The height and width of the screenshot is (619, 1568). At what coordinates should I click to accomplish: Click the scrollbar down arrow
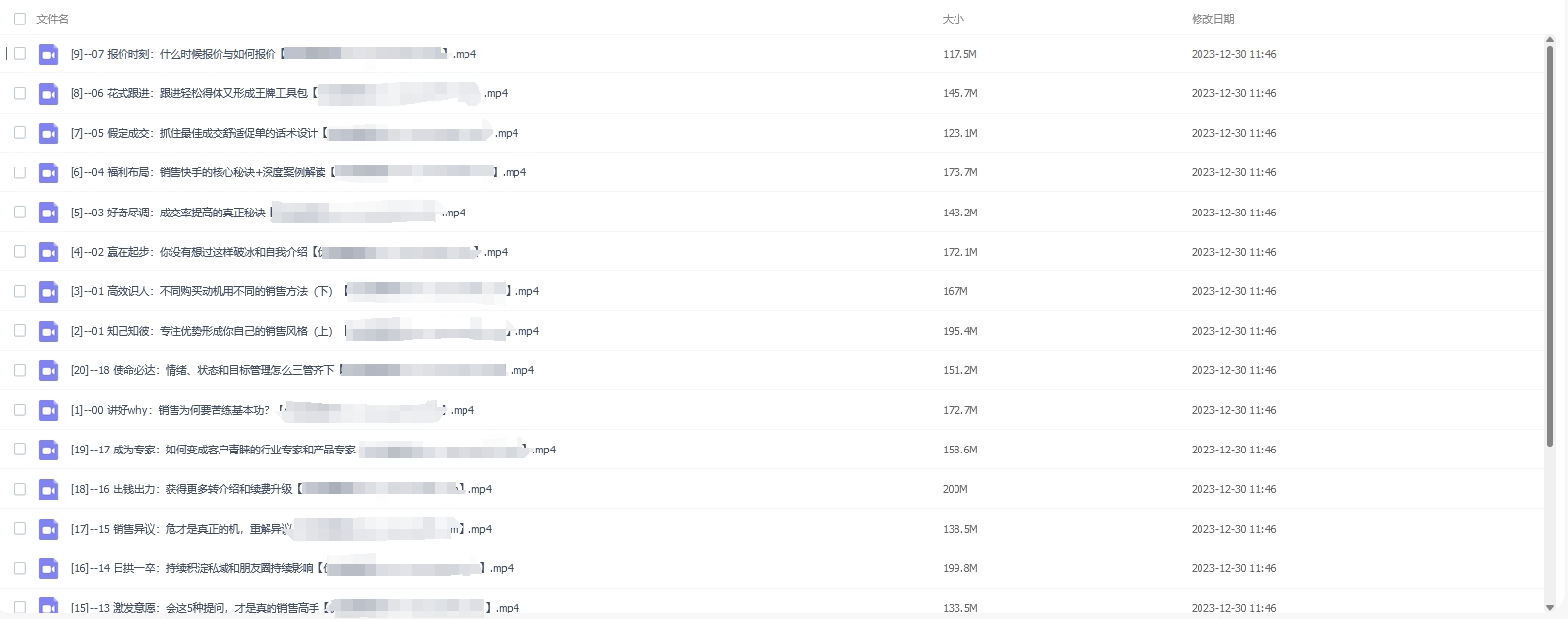(x=1550, y=608)
